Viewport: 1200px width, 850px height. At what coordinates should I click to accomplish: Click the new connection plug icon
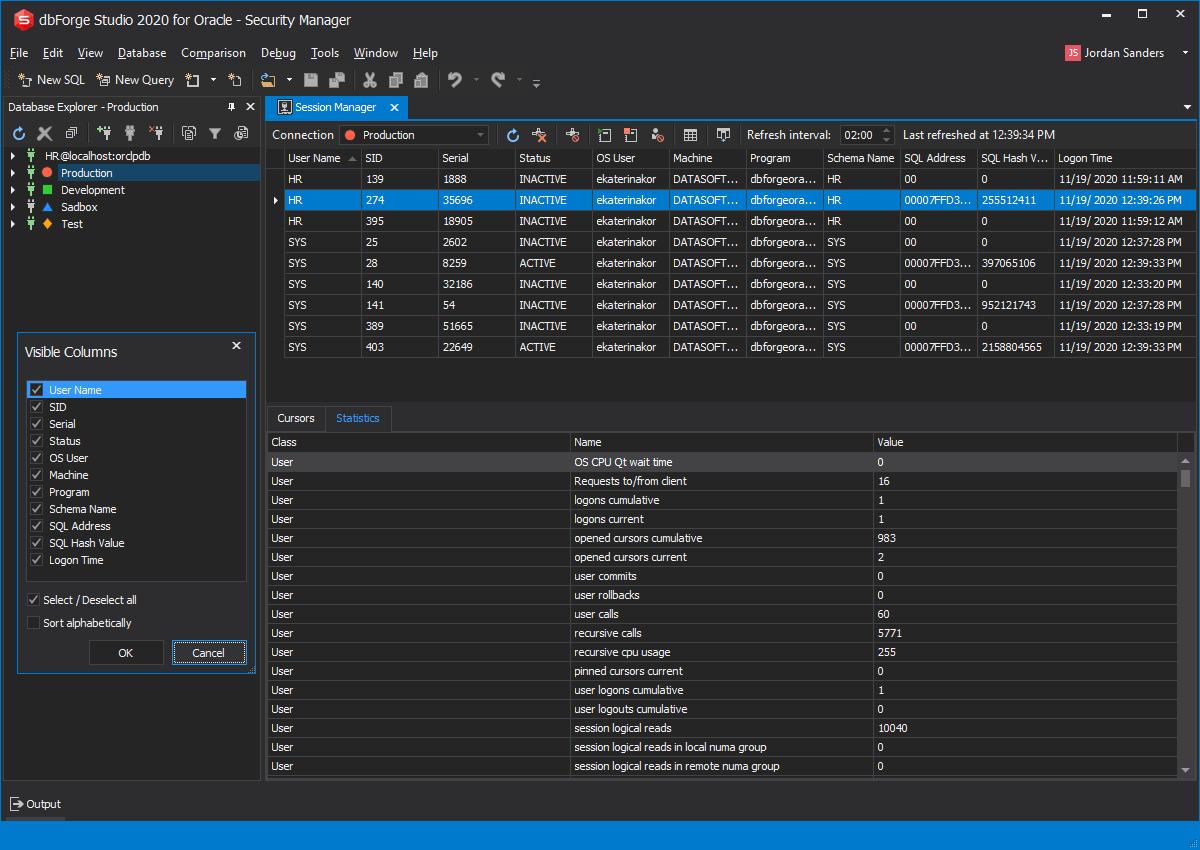[x=104, y=133]
